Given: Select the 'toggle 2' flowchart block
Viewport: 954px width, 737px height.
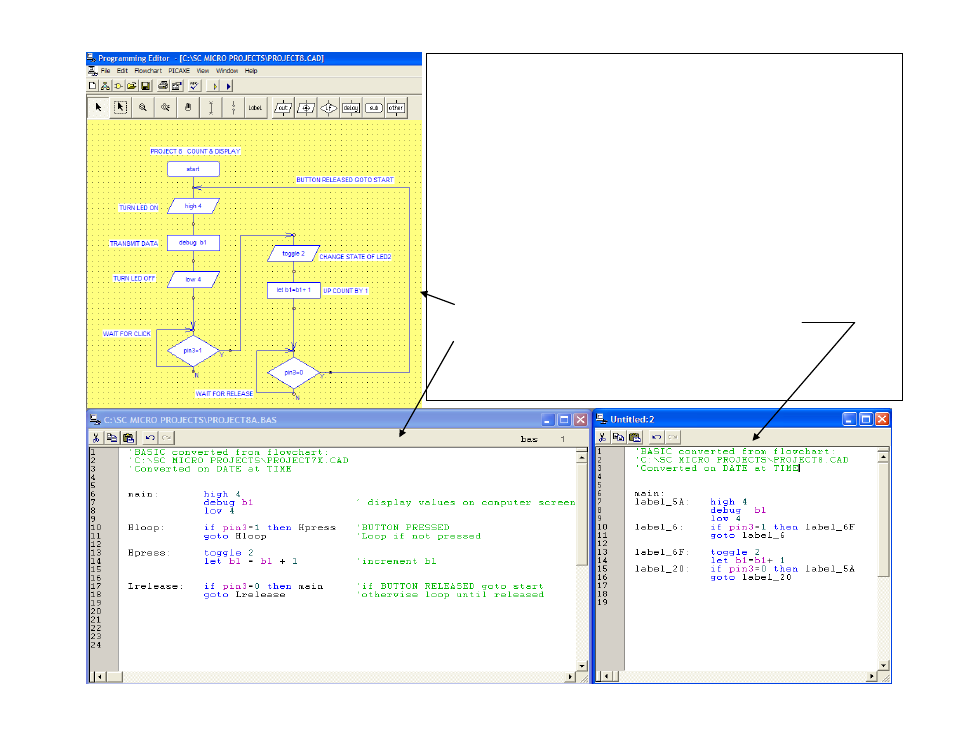Looking at the screenshot, I should point(294,254).
